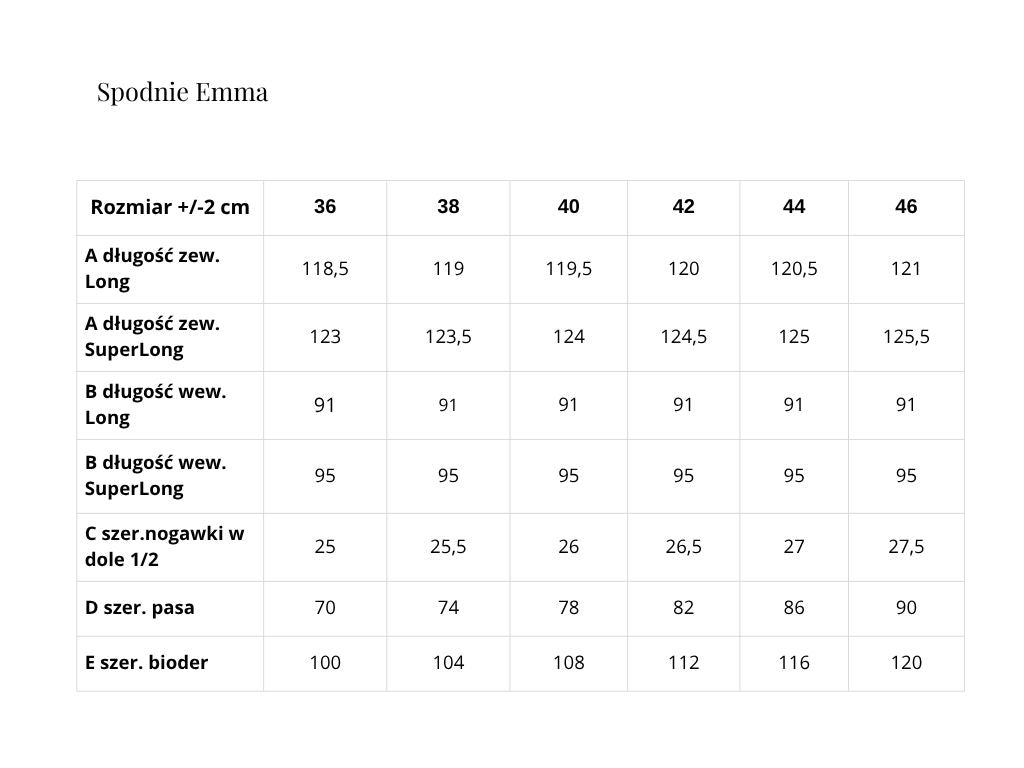
Task: Select the "B długość wew. SuperLong" row label
Action: pyautogui.click(x=155, y=475)
